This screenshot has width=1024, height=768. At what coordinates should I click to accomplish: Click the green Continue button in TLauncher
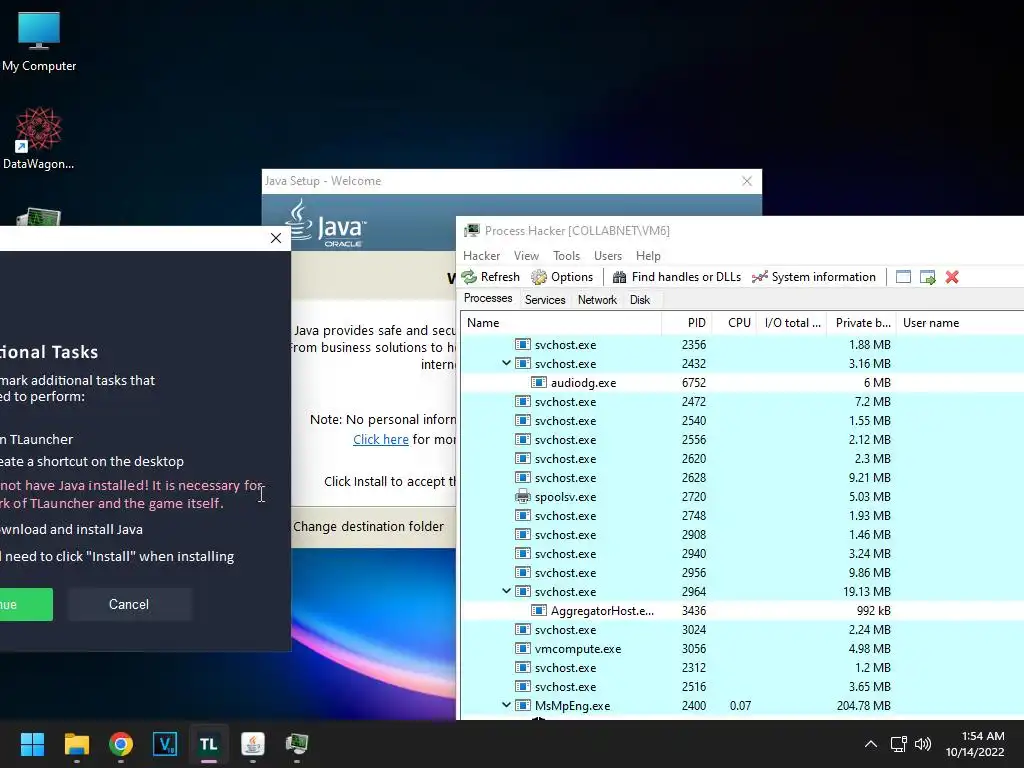click(25, 604)
